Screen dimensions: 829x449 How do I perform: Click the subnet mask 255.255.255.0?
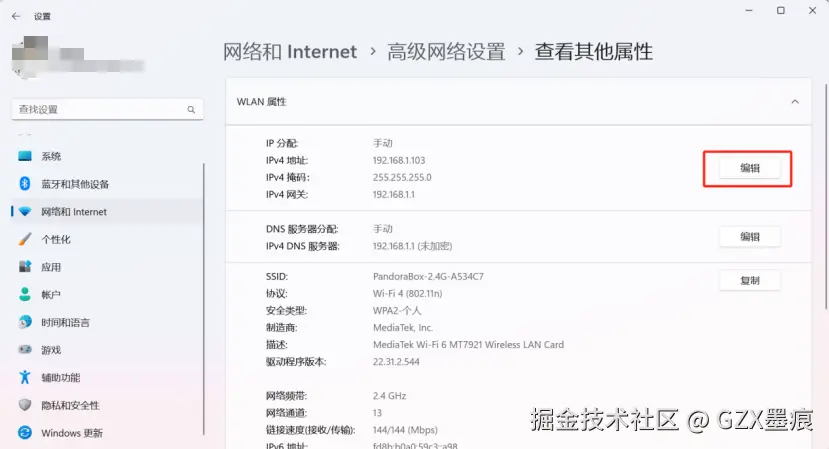(402, 177)
